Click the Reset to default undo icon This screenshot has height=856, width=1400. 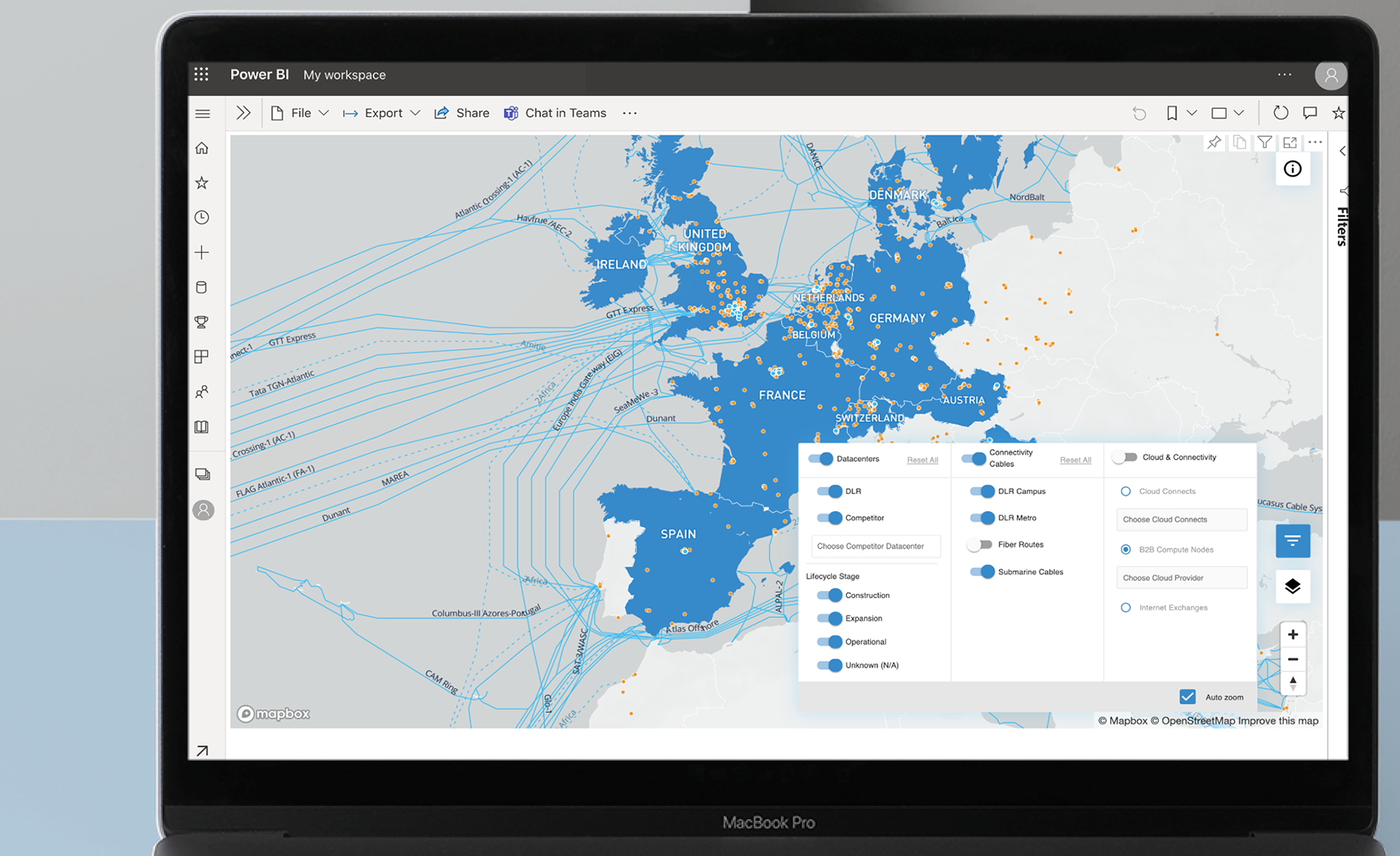[x=1139, y=114]
